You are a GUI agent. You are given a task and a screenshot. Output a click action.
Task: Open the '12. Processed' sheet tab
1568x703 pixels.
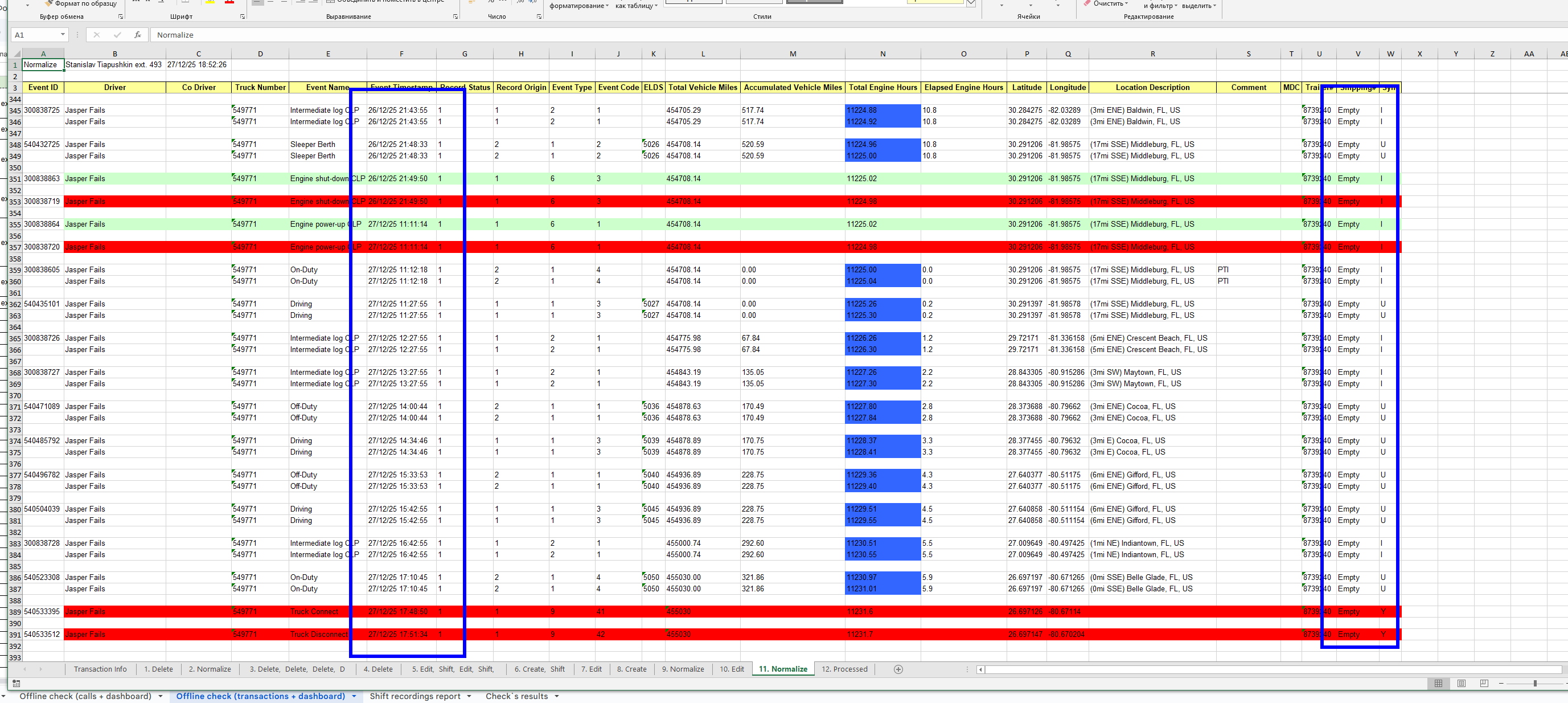click(844, 669)
